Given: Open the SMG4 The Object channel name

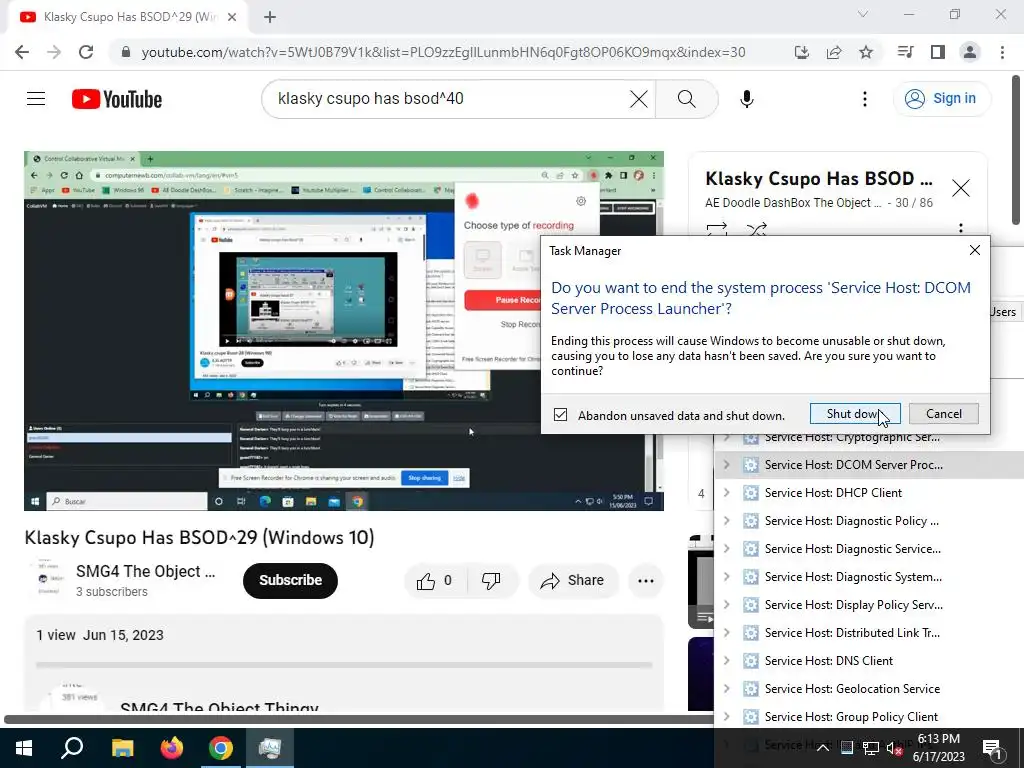Looking at the screenshot, I should [146, 571].
